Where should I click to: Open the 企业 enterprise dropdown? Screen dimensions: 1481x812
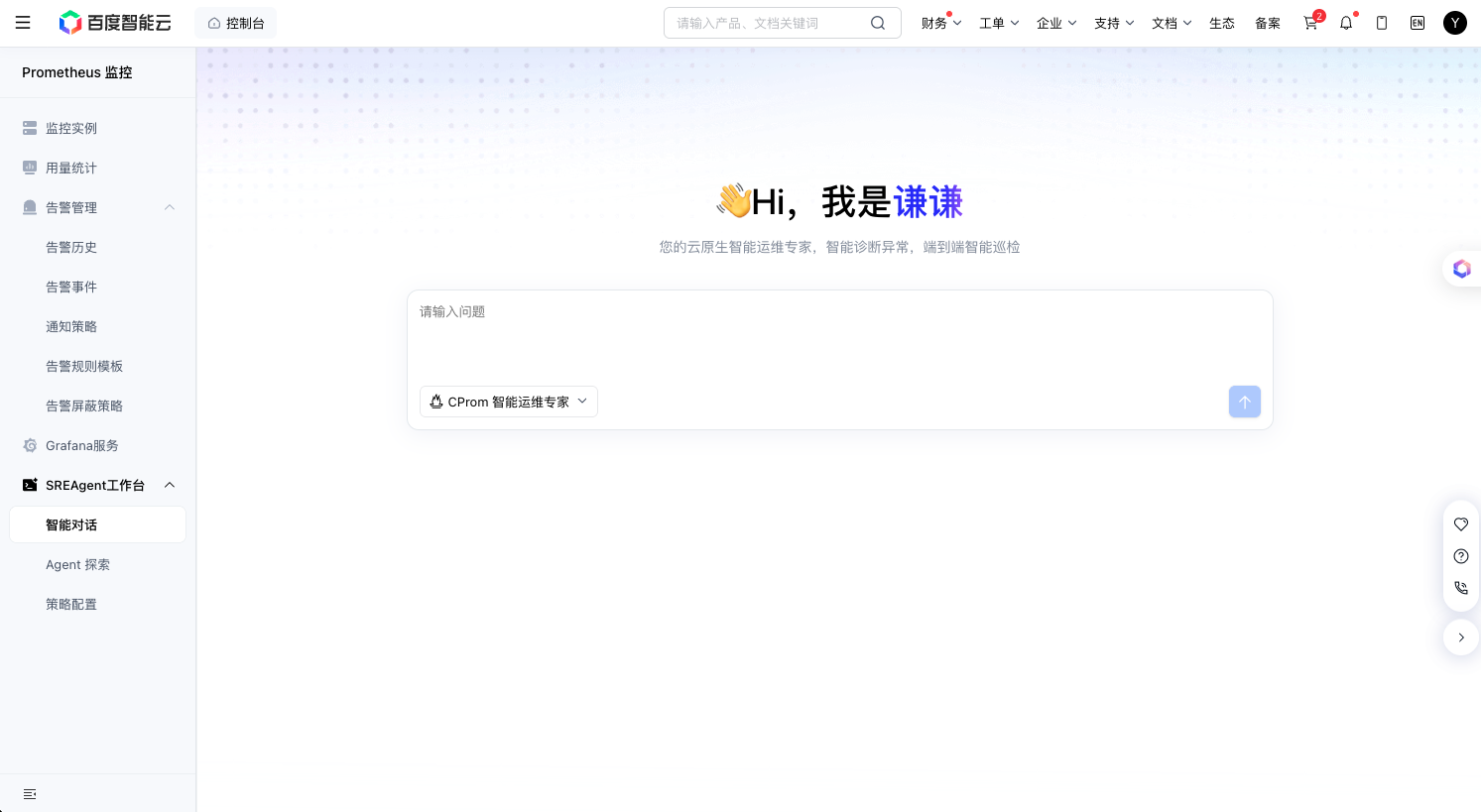[x=1056, y=23]
